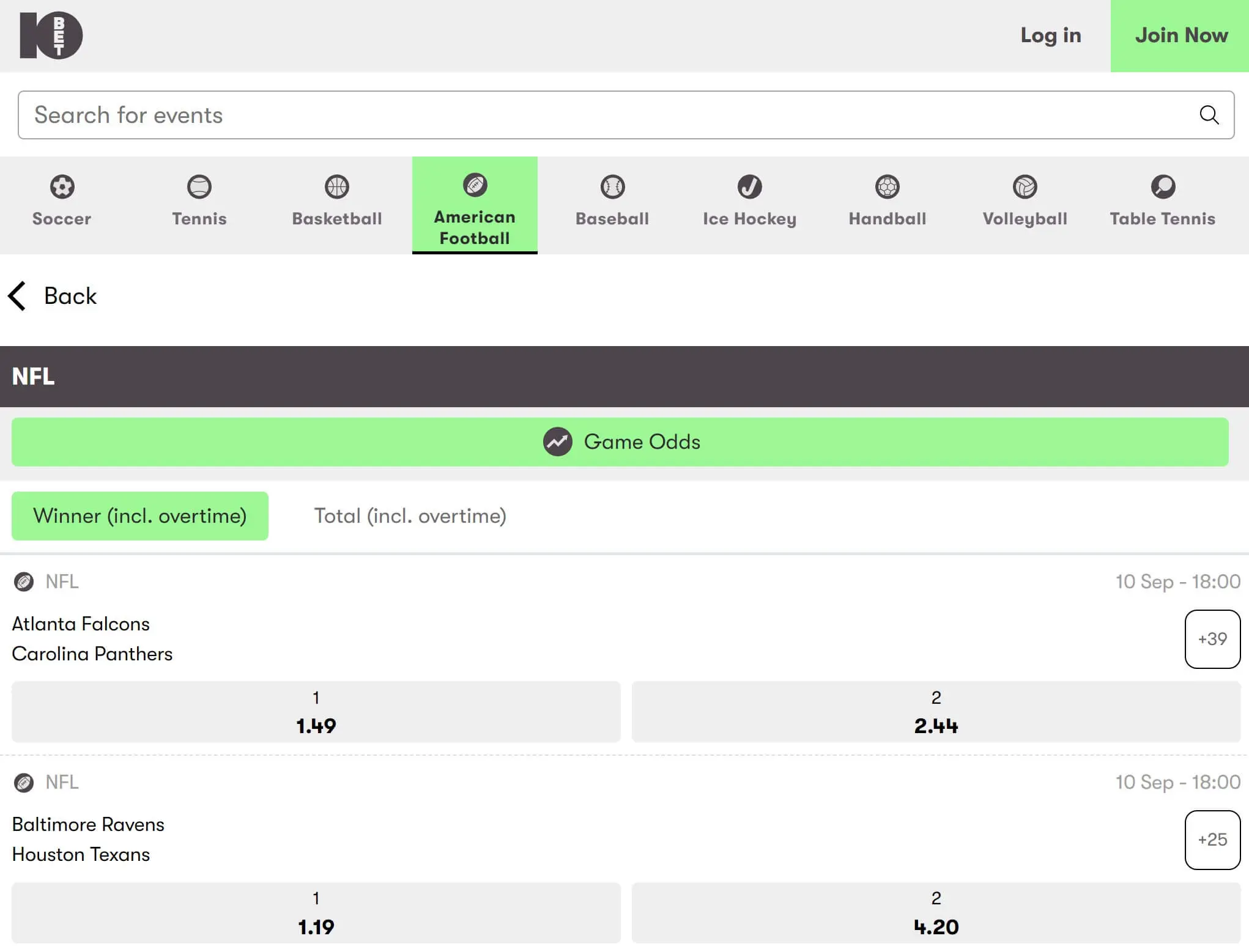Pick Carolina Panthers odds 2.44
This screenshot has height=952, width=1249.
click(936, 712)
